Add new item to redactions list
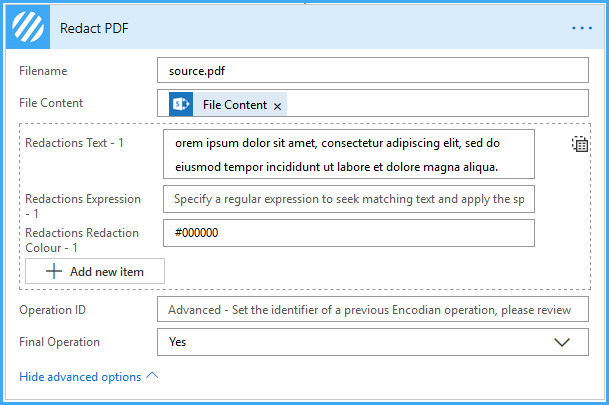The height and width of the screenshot is (405, 609). [x=95, y=271]
